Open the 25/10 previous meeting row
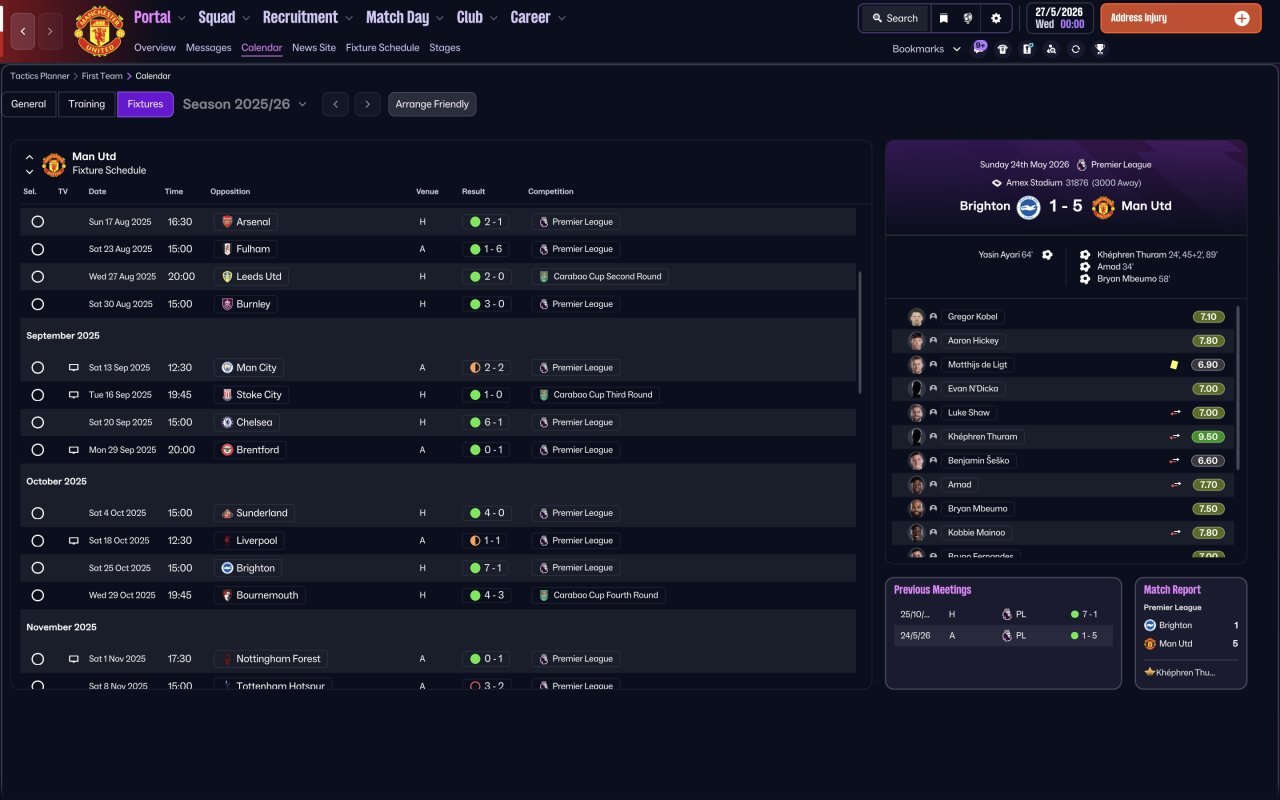 click(1003, 614)
